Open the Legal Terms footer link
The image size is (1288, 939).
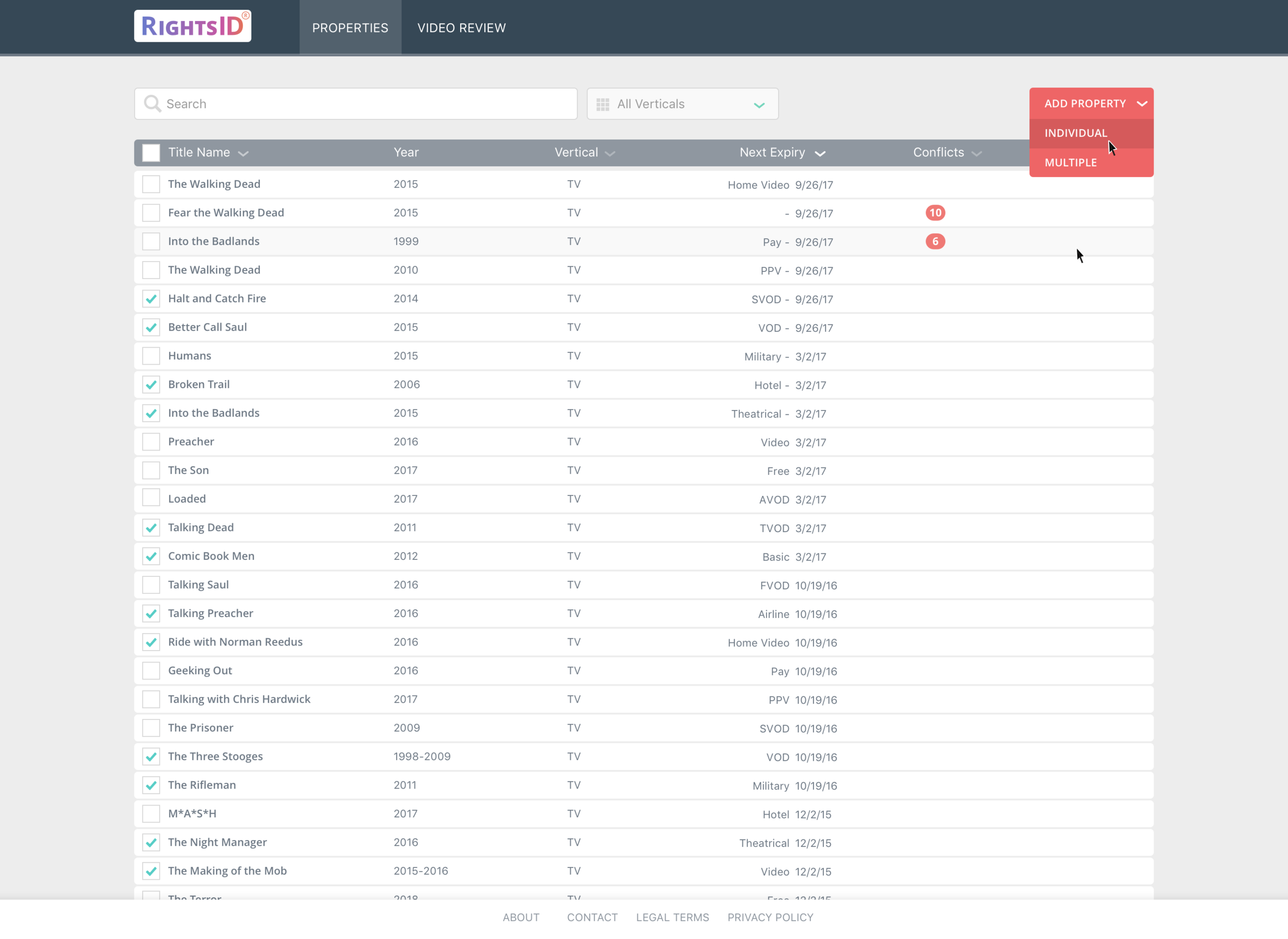click(x=672, y=917)
